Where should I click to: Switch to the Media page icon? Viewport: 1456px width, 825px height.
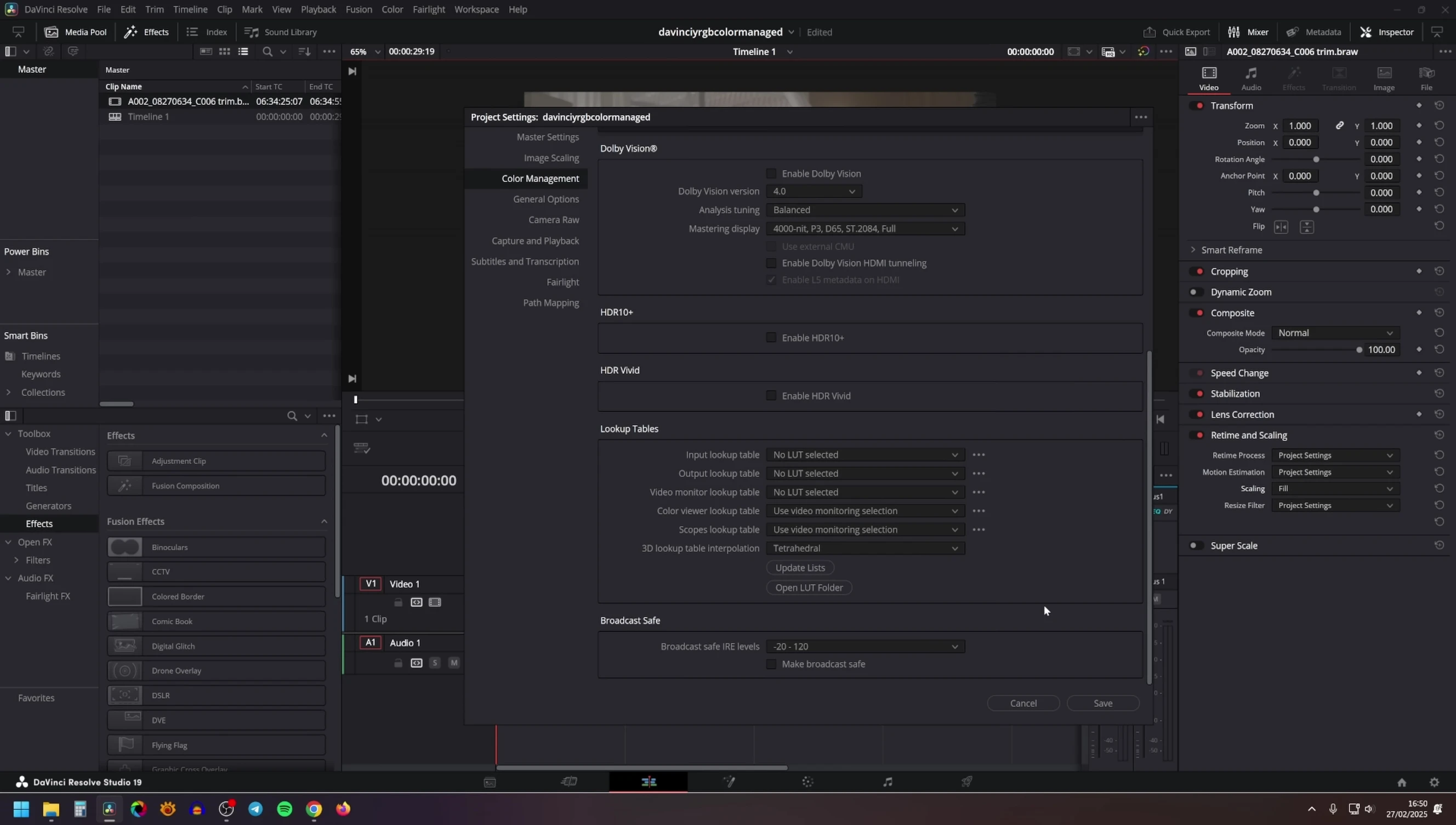point(490,782)
